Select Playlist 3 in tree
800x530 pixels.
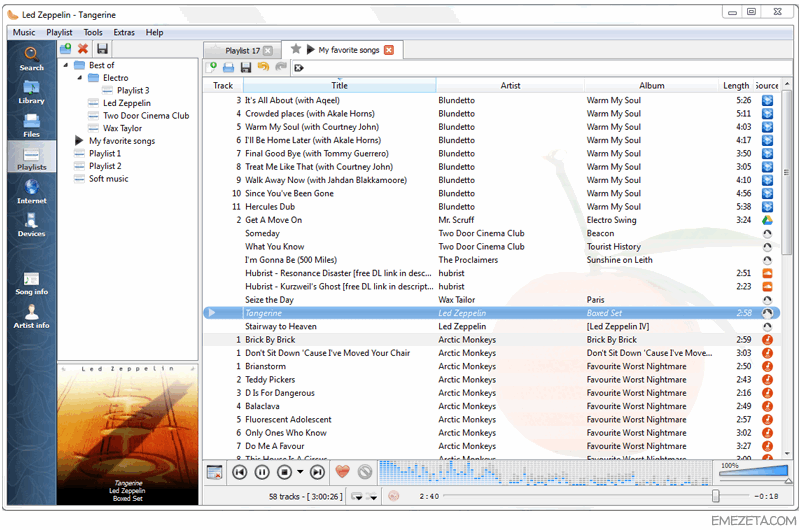133,91
